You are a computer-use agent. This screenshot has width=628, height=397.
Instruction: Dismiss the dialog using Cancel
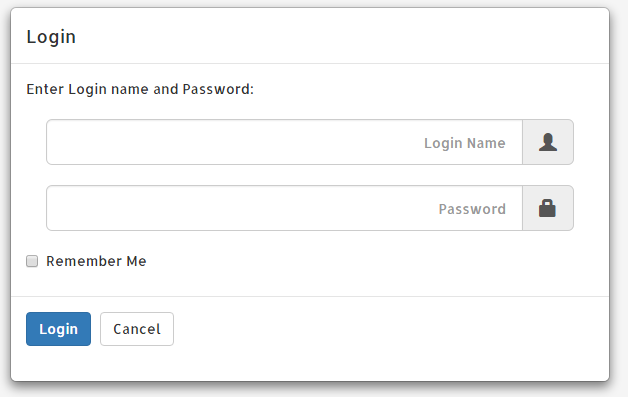[x=137, y=329]
